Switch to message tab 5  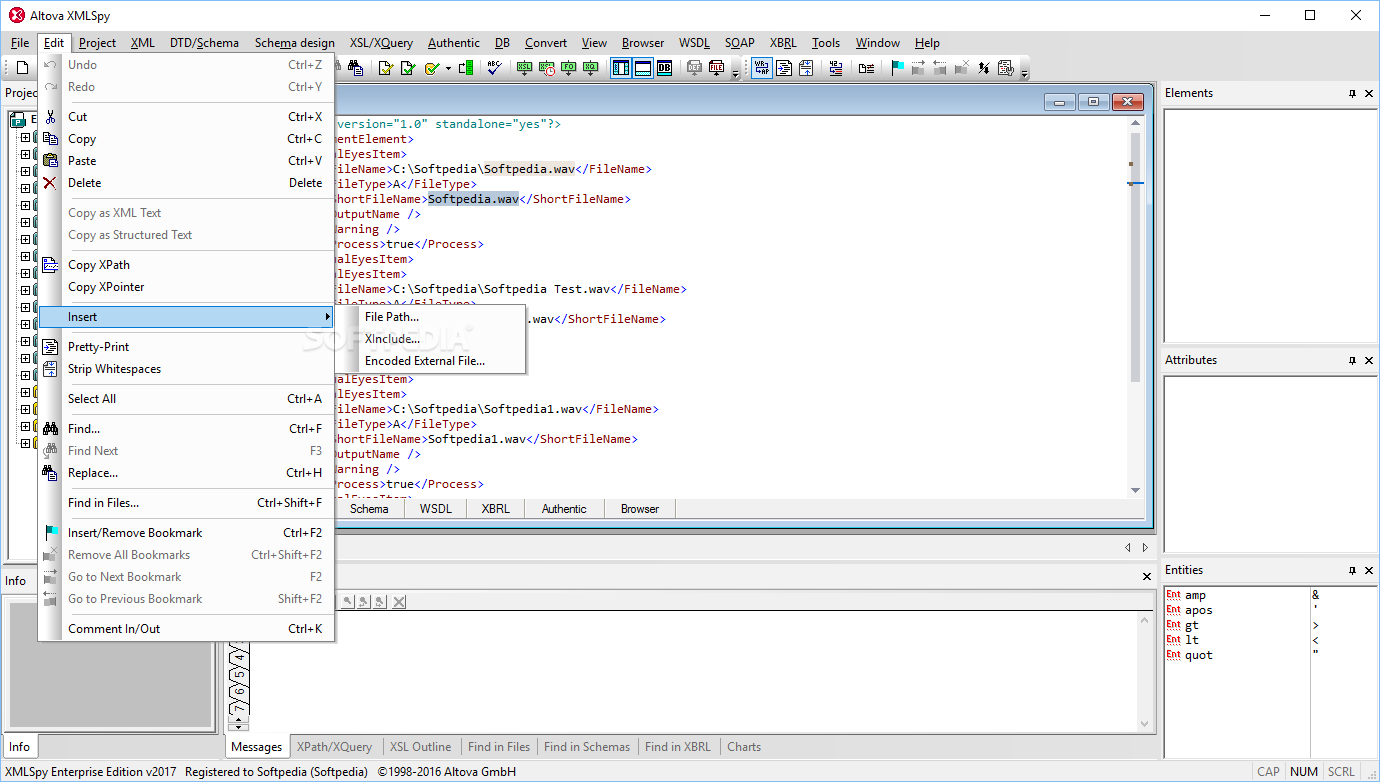pos(238,674)
